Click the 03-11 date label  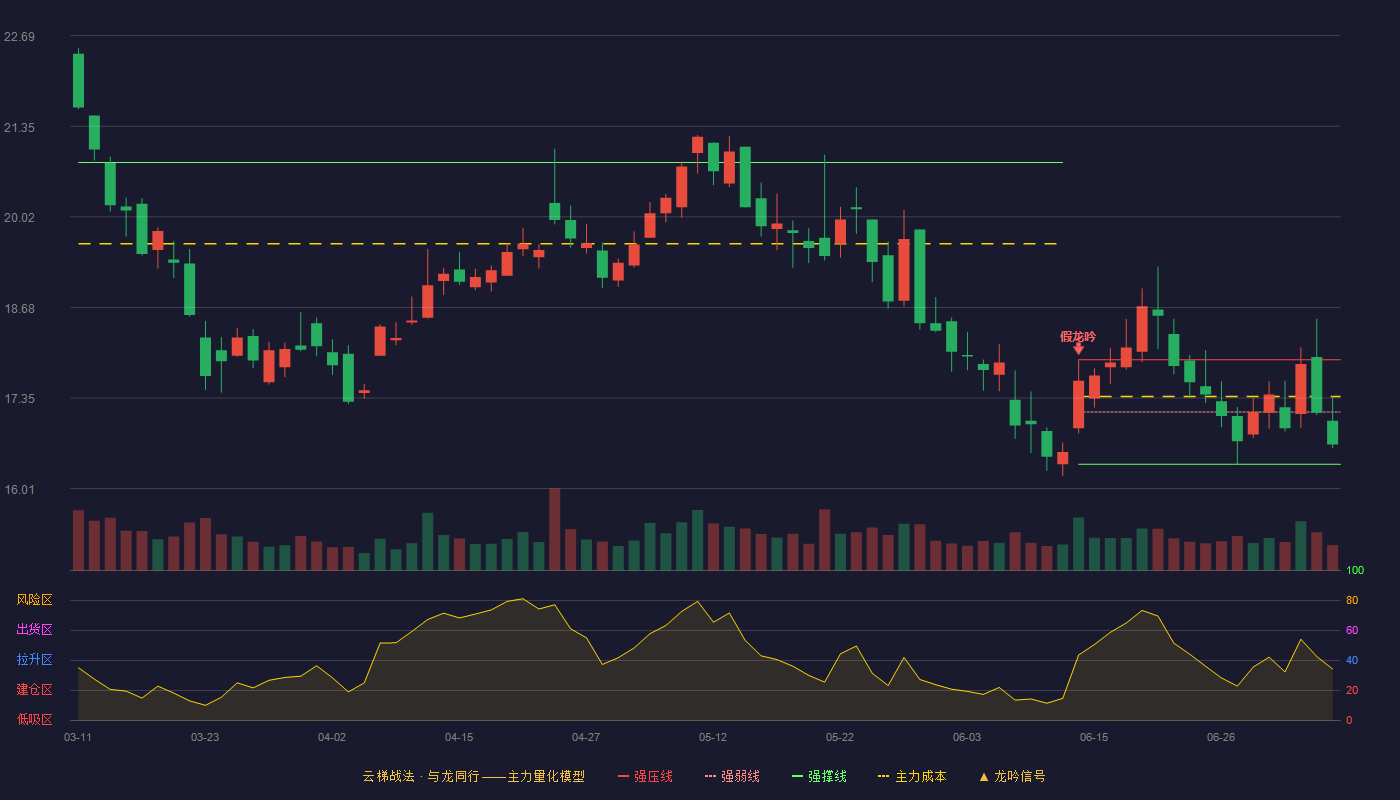[78, 737]
